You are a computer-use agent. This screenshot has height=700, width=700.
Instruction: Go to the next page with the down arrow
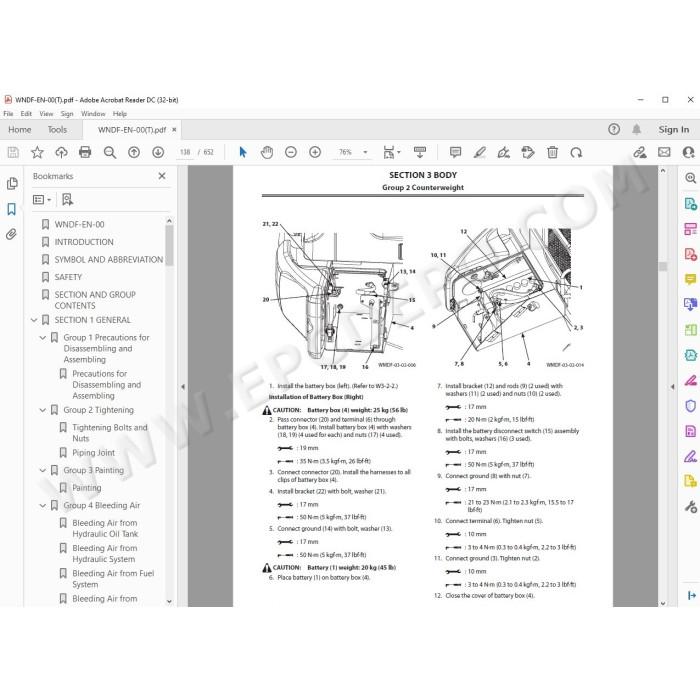click(x=158, y=152)
